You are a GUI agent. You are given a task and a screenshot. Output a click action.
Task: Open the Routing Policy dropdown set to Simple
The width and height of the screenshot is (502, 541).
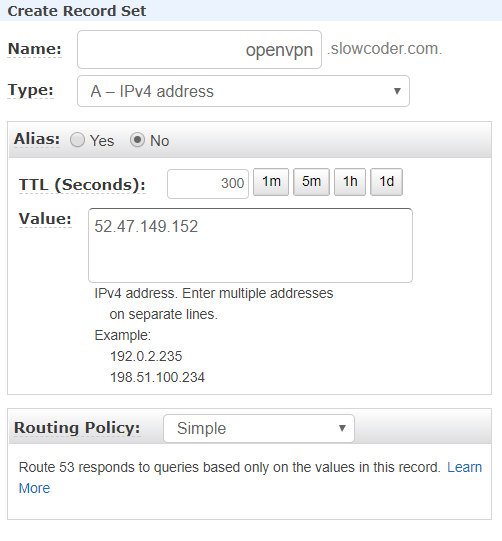pyautogui.click(x=259, y=428)
